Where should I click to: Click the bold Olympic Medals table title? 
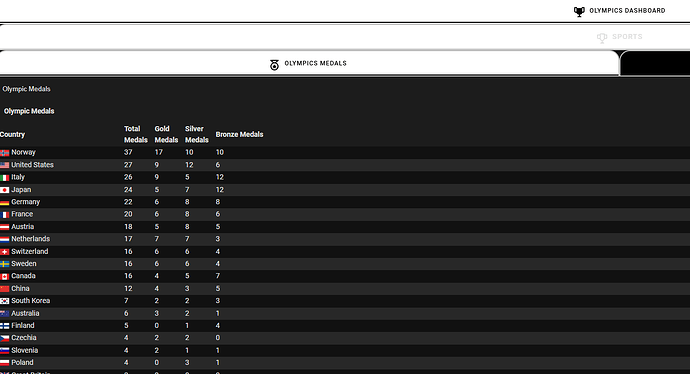click(29, 111)
